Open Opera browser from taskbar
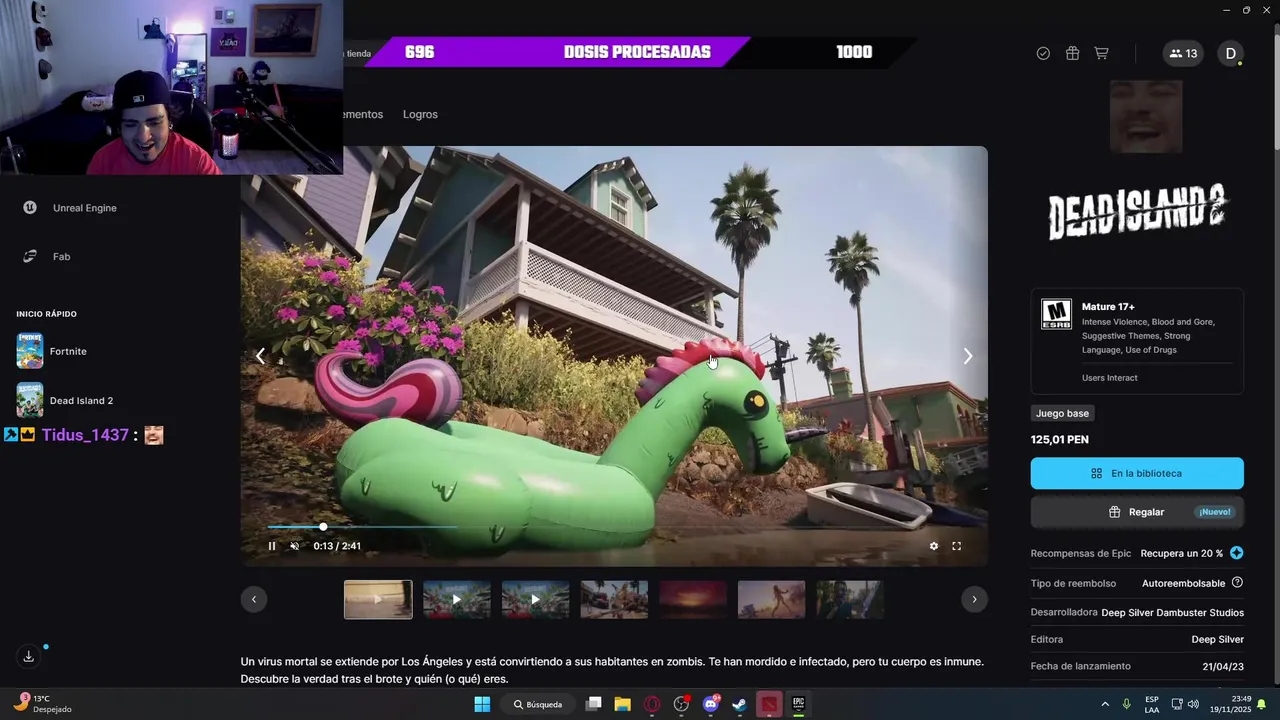1280x720 pixels. pos(652,704)
